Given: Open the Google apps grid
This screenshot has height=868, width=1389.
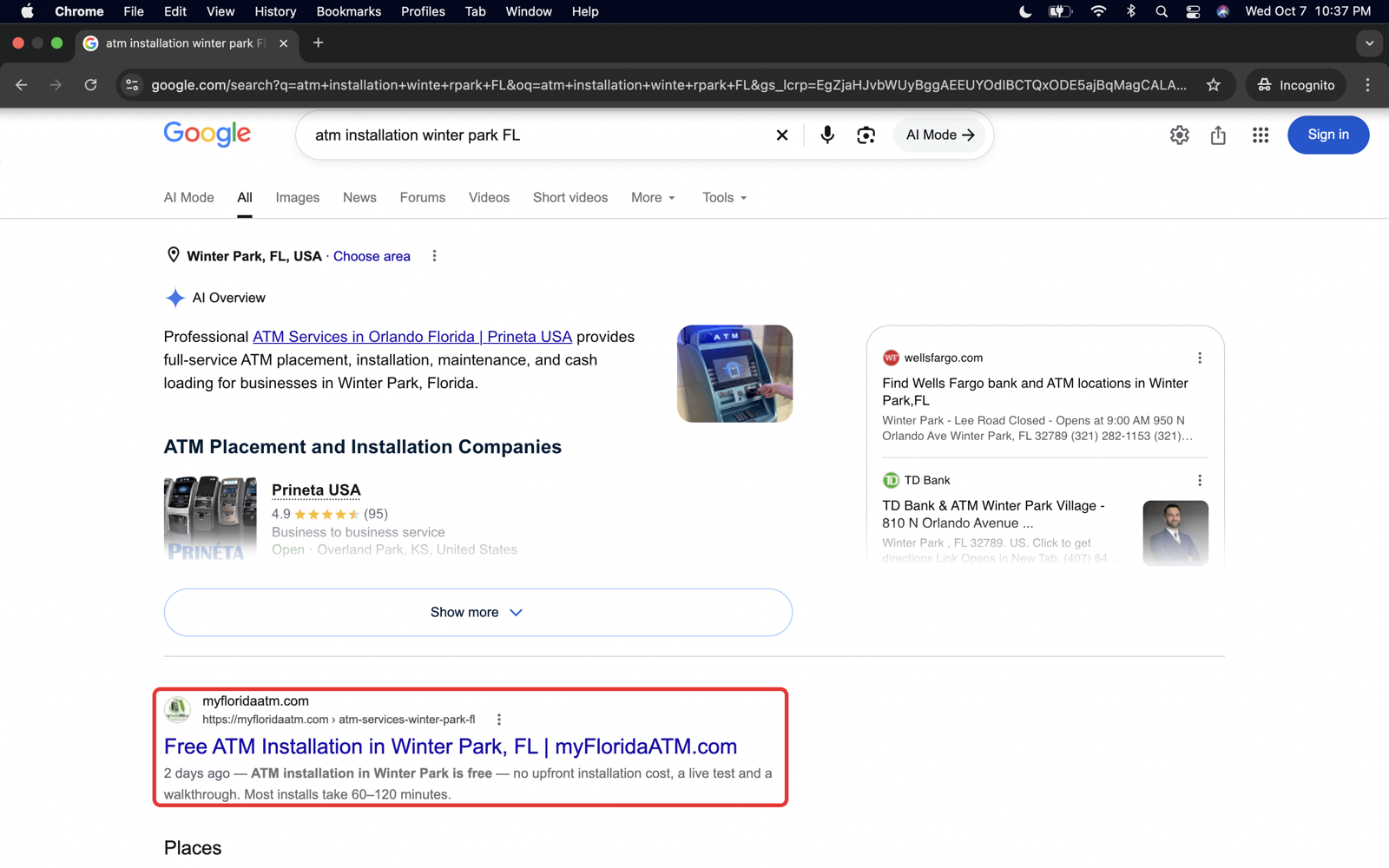Looking at the screenshot, I should (1260, 135).
